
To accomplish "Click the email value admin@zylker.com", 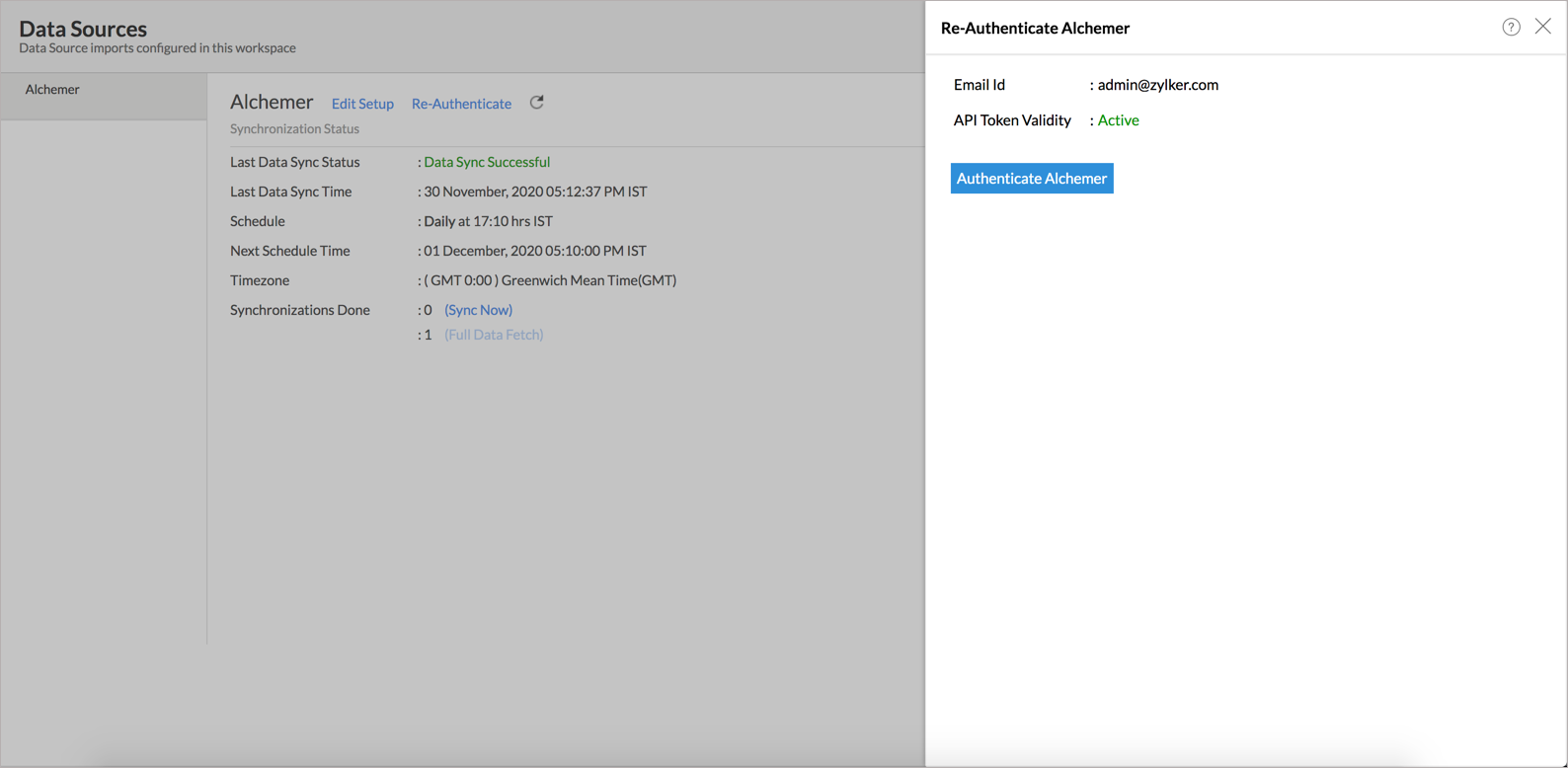I will tap(1158, 85).
